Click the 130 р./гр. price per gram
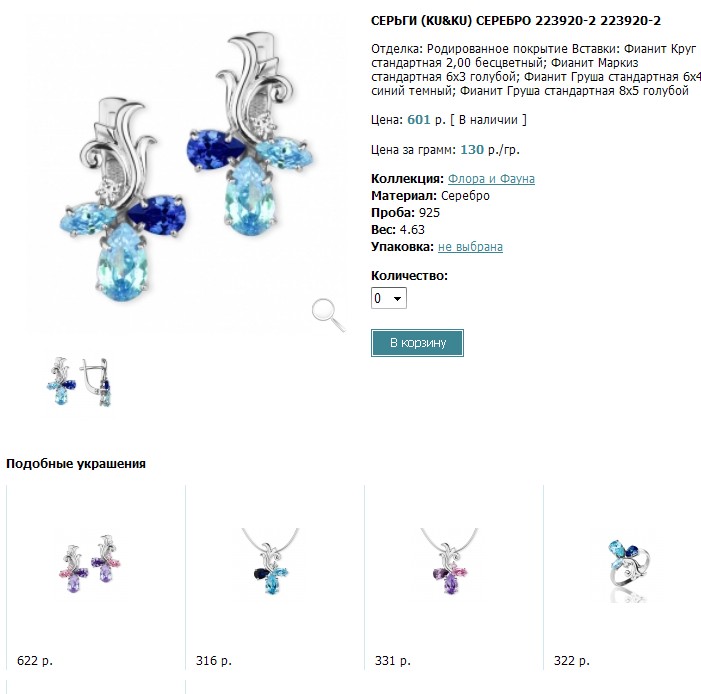Image resolution: width=701 pixels, height=694 pixels. click(x=490, y=150)
